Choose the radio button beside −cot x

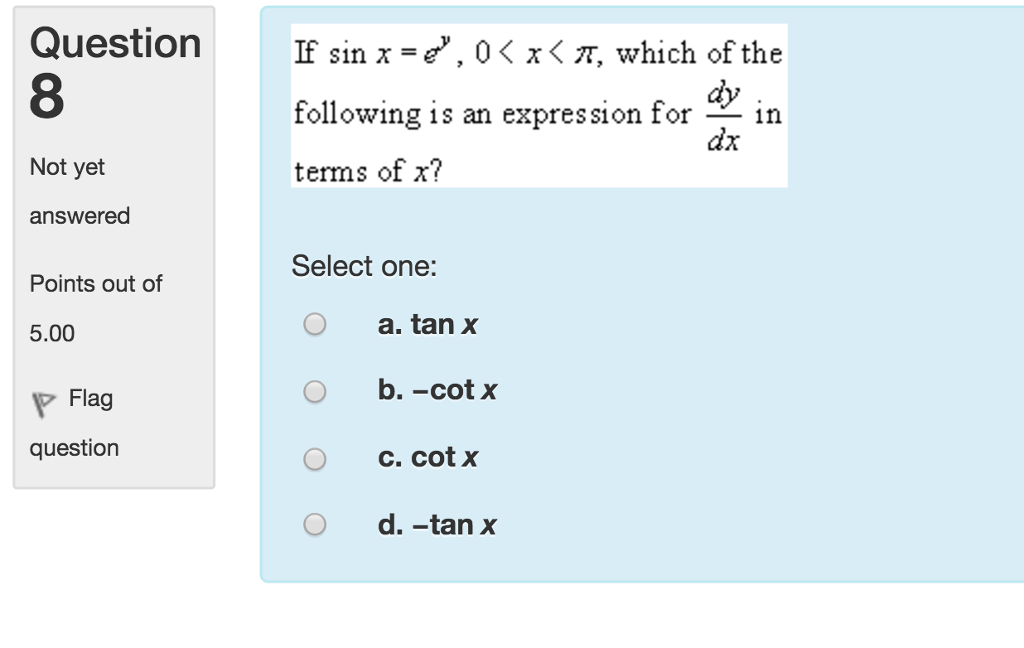click(315, 391)
